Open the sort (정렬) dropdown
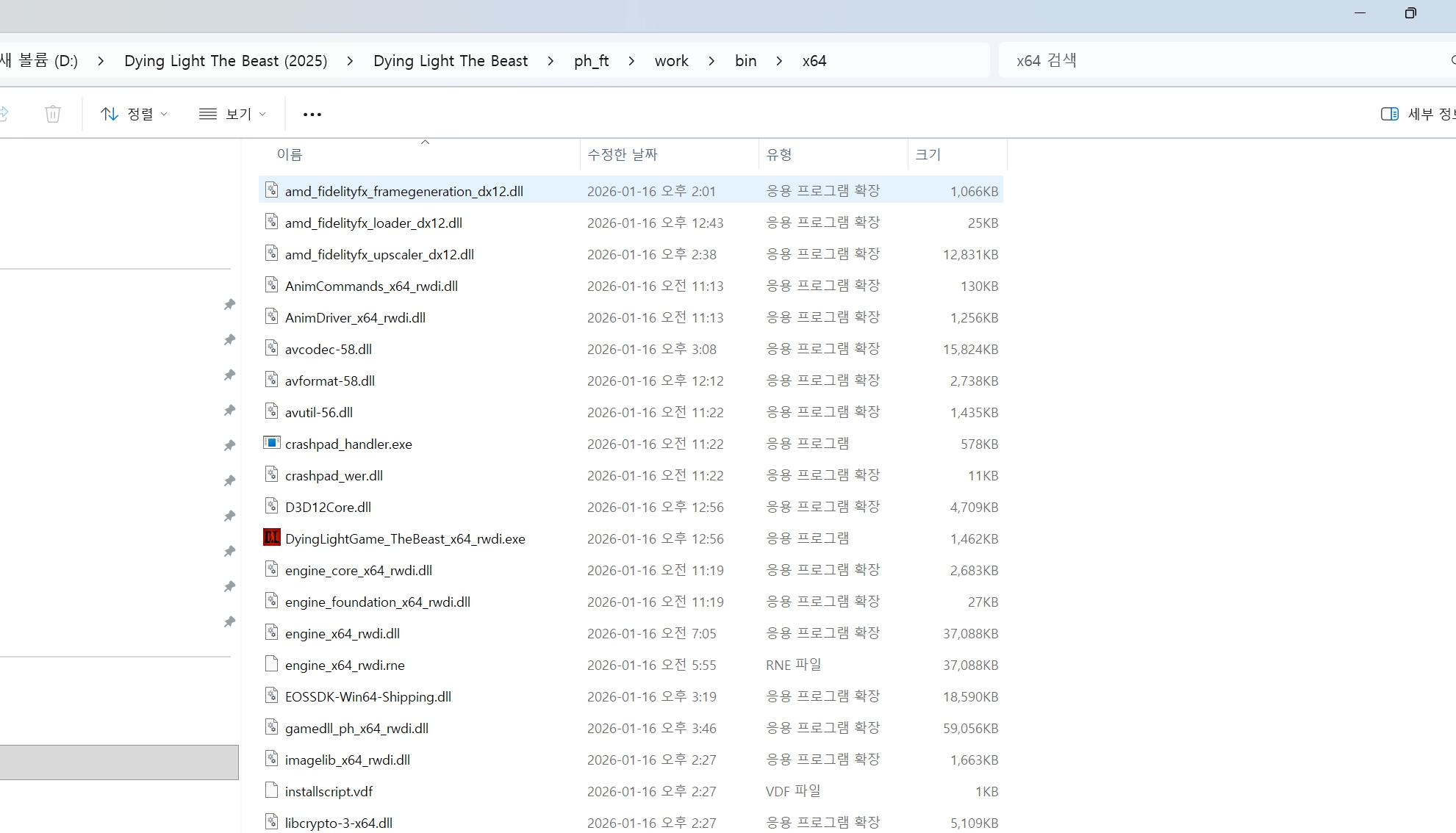Screen dimensions: 1456x833 point(135,114)
